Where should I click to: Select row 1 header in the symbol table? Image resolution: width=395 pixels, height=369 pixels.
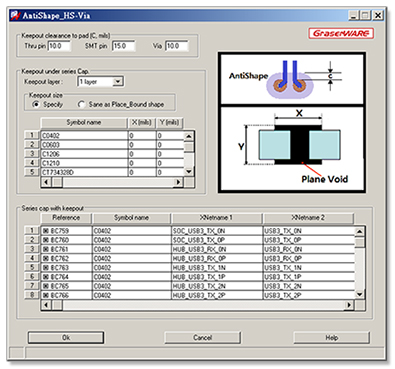tap(32, 135)
